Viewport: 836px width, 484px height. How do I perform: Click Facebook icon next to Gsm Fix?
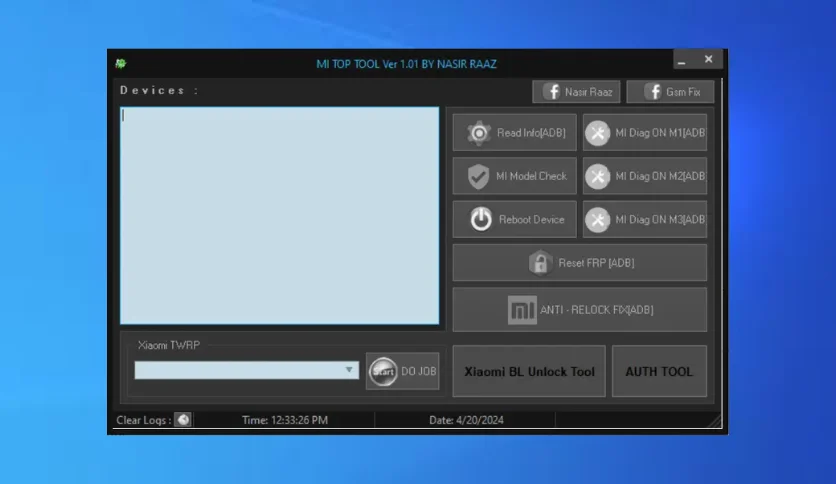click(653, 92)
